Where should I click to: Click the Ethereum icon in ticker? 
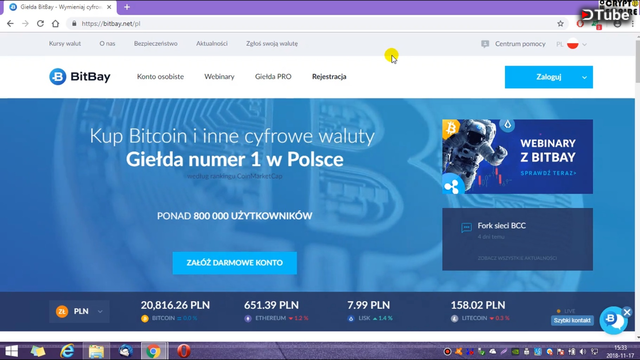[x=248, y=318]
